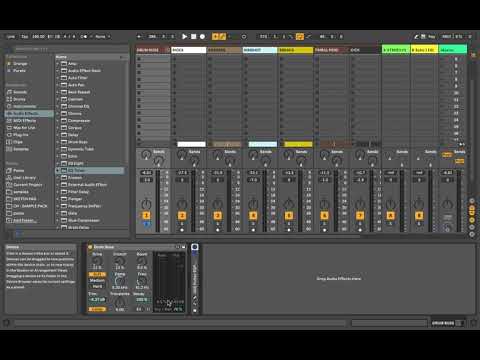Click the Drum Buss save preset icon

(184, 247)
